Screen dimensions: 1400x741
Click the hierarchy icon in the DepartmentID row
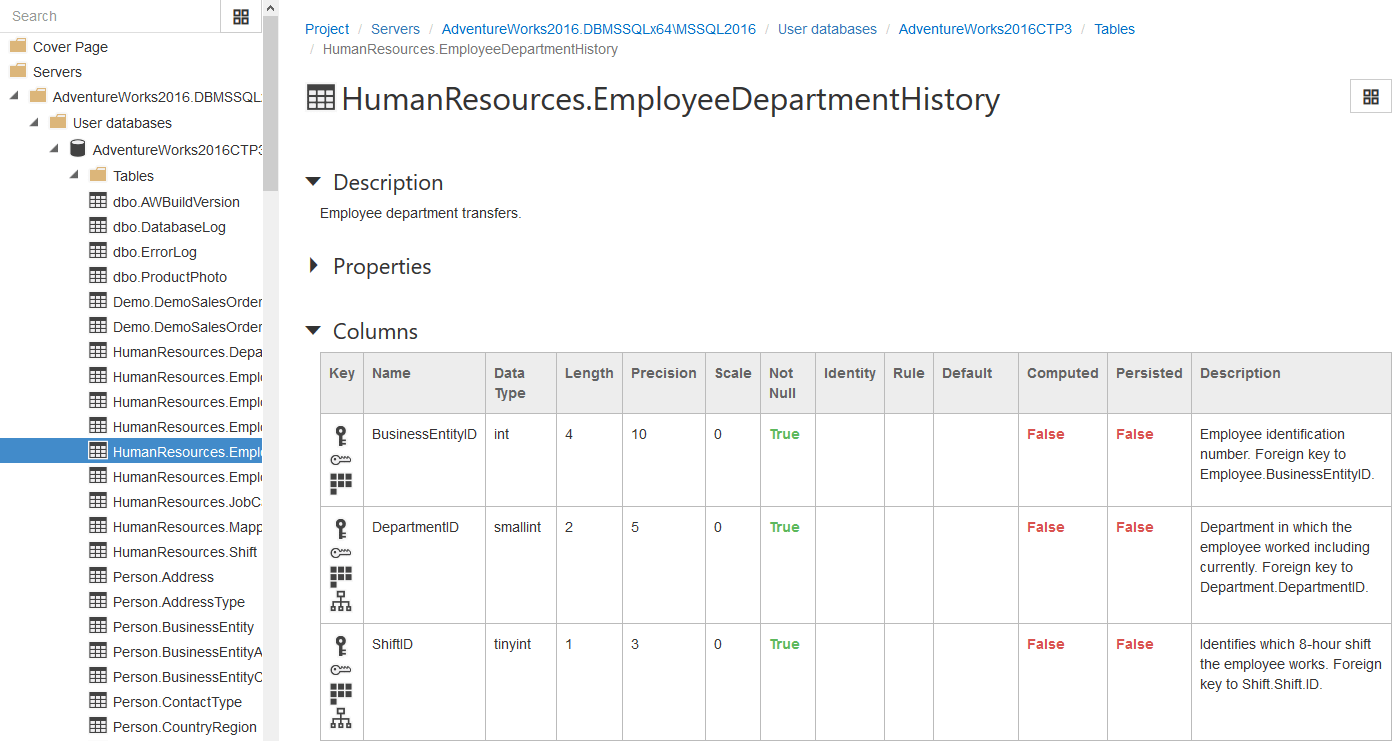coord(341,601)
